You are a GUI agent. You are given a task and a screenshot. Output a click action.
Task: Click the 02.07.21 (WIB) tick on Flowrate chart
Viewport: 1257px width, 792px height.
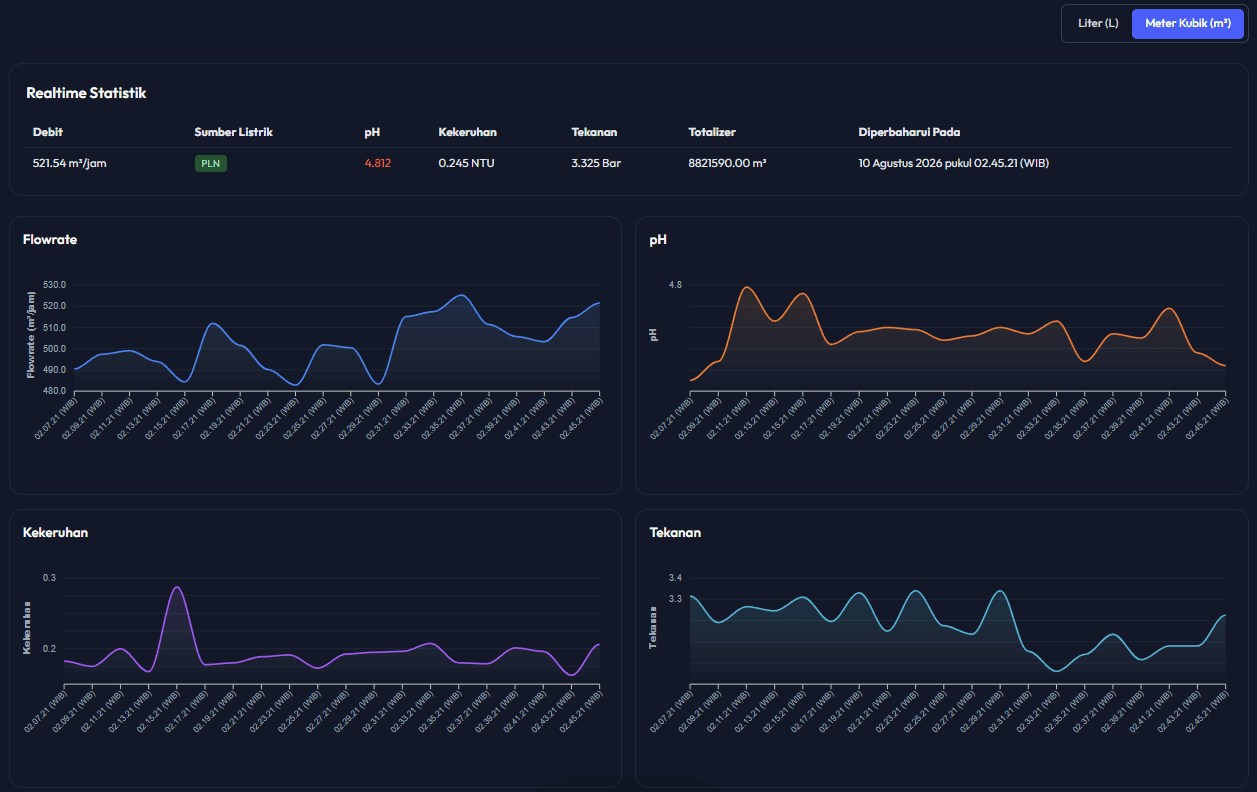tap(56, 420)
